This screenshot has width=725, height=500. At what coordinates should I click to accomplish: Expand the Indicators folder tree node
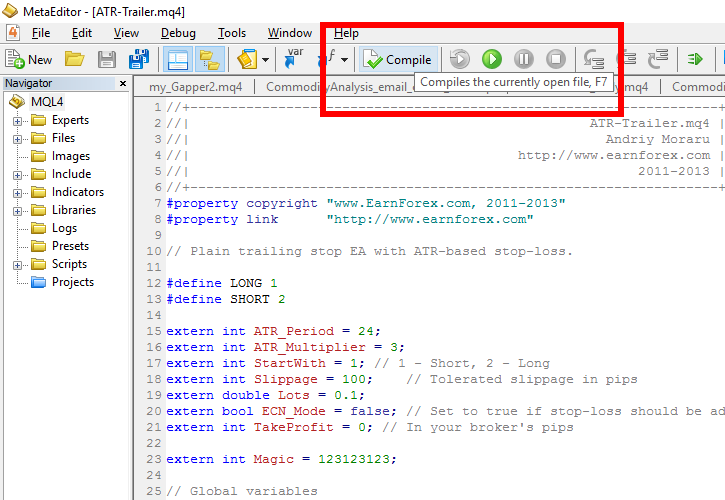point(18,192)
